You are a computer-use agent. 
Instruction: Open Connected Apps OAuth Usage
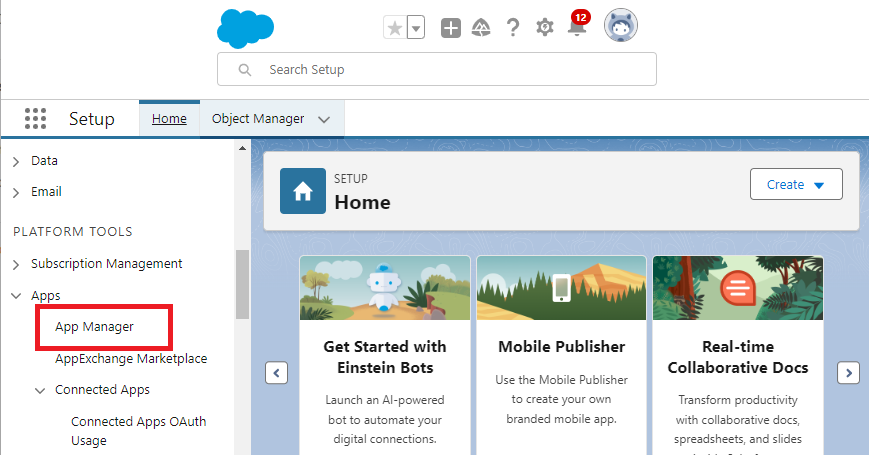pyautogui.click(x=139, y=431)
